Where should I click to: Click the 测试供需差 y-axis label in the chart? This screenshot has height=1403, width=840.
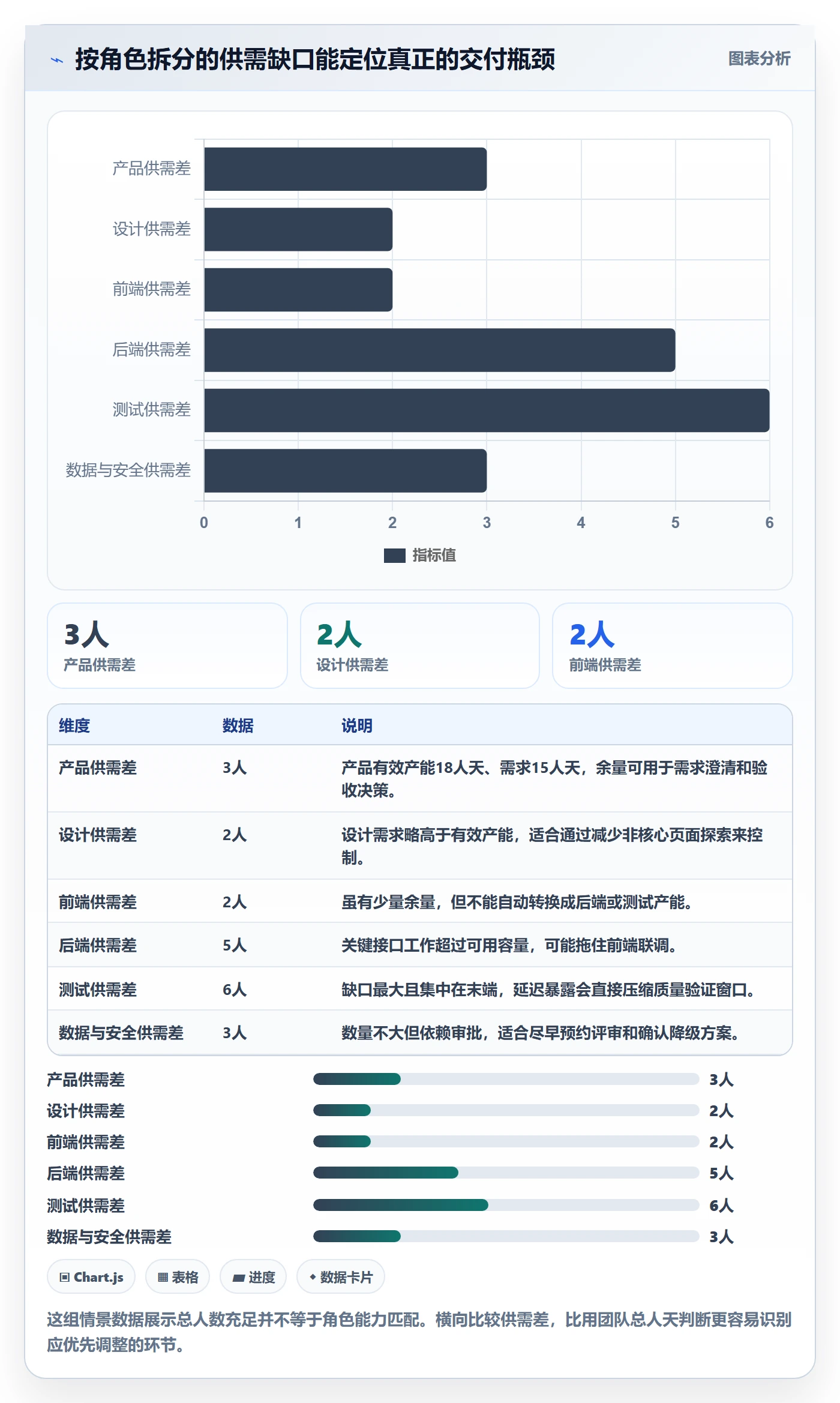pos(152,410)
